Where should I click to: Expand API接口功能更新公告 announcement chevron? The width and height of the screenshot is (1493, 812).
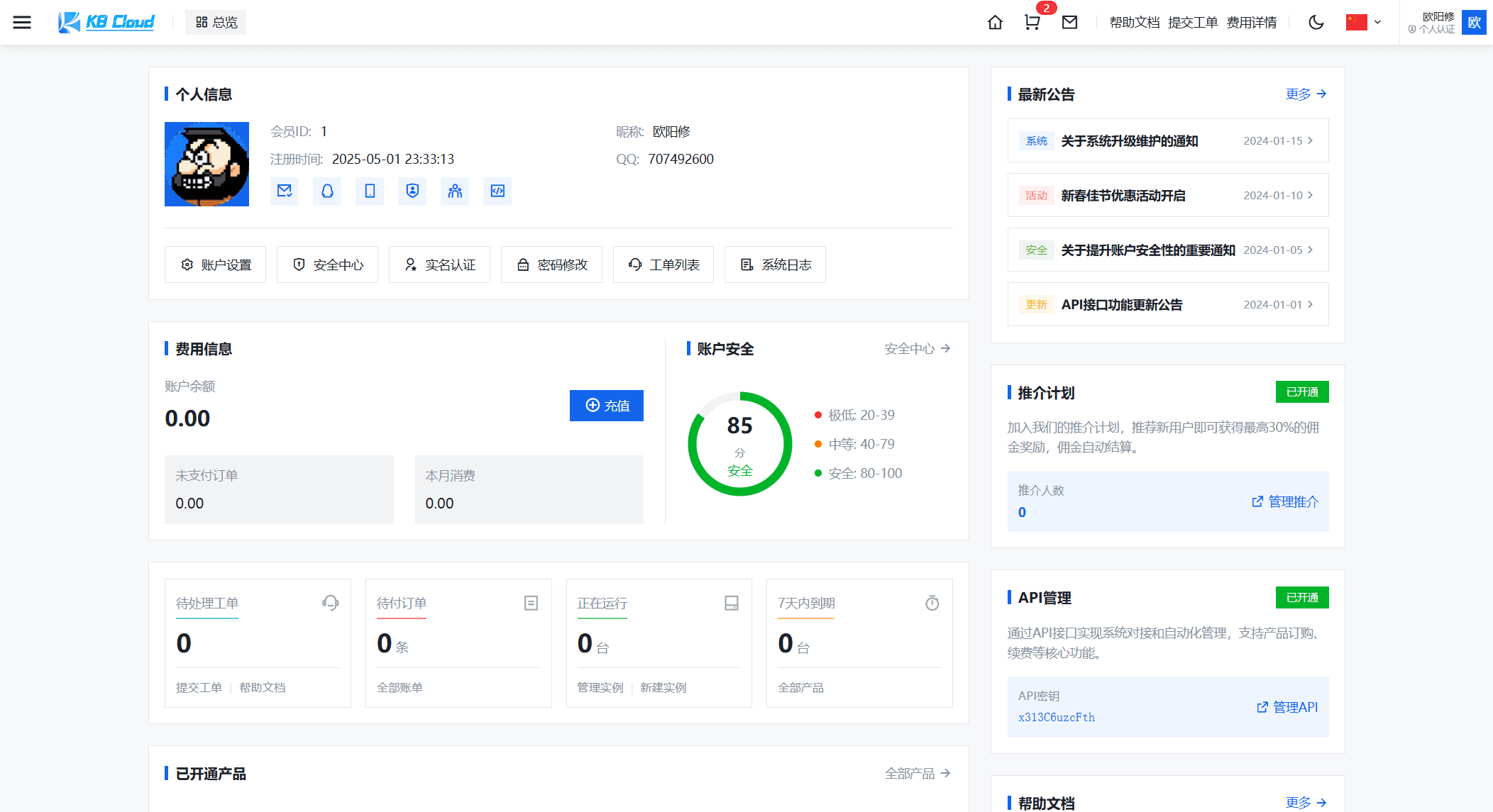coord(1310,304)
